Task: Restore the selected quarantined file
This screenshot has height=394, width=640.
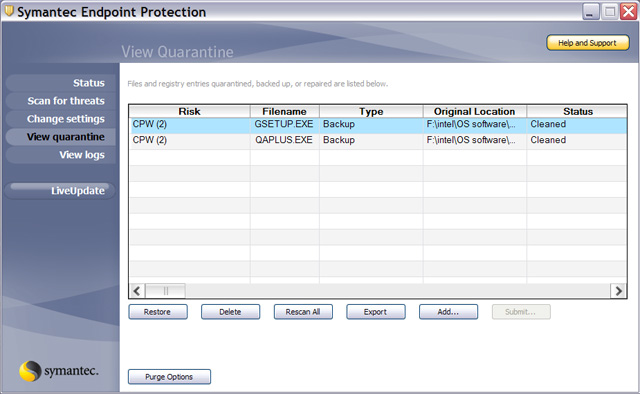Action: [x=158, y=312]
